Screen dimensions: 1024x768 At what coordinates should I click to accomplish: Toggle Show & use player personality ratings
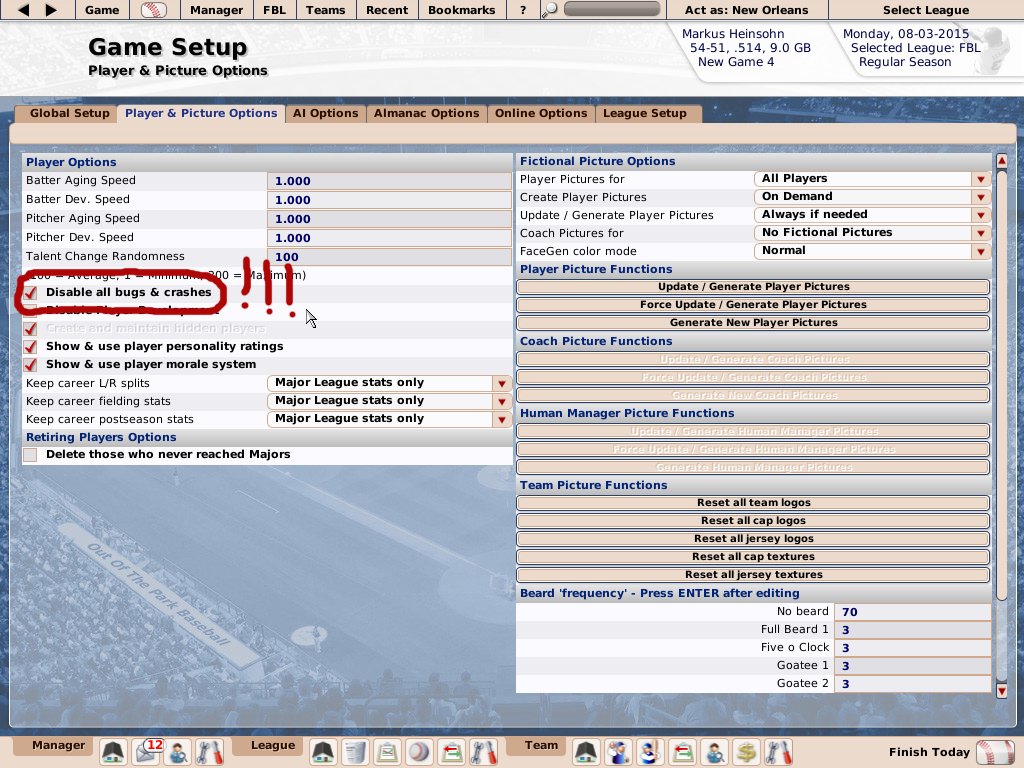click(30, 346)
